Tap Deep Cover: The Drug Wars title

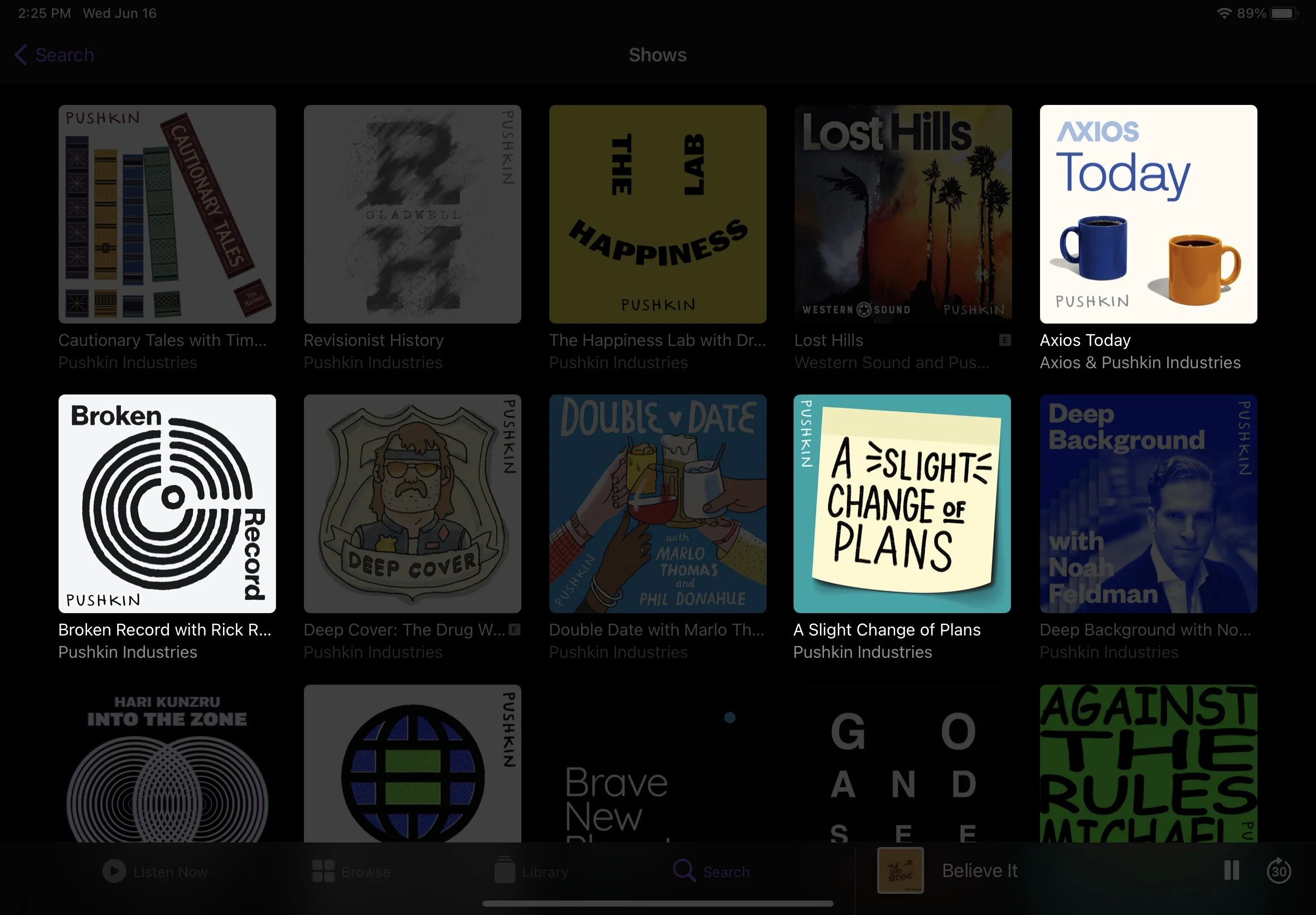coord(404,630)
